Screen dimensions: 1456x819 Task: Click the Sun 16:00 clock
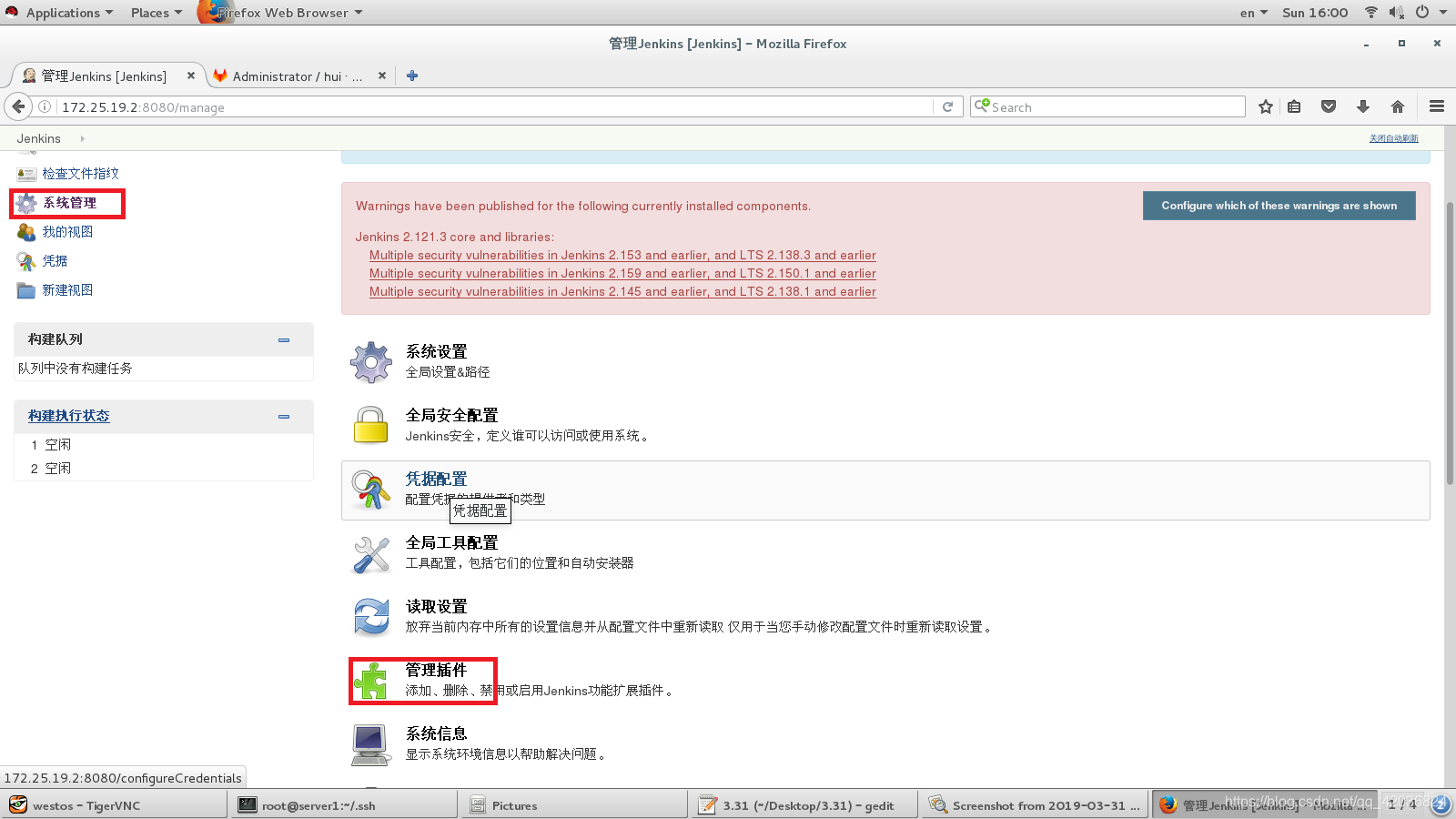(1315, 13)
